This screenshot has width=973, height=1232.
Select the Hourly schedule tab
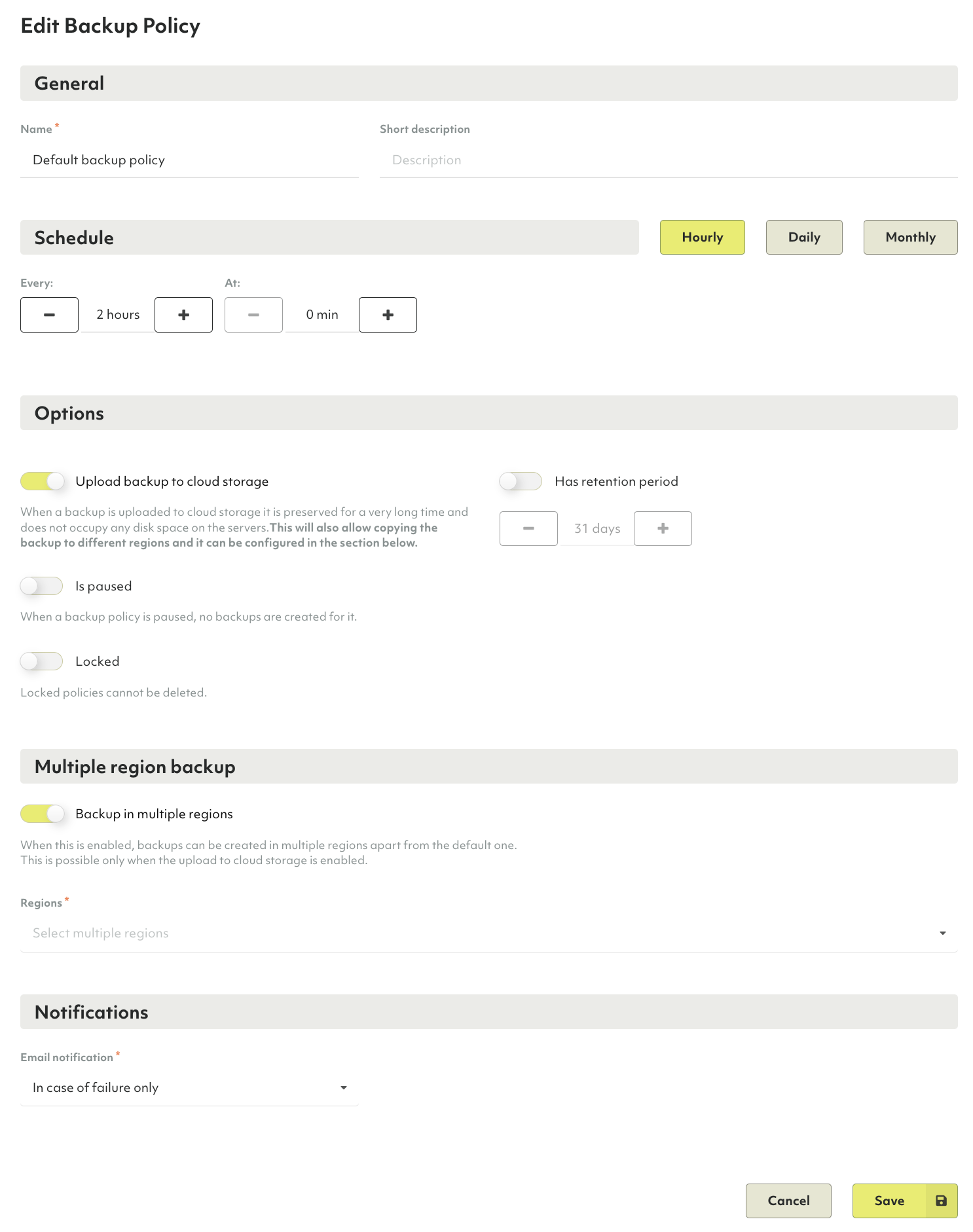coord(702,237)
